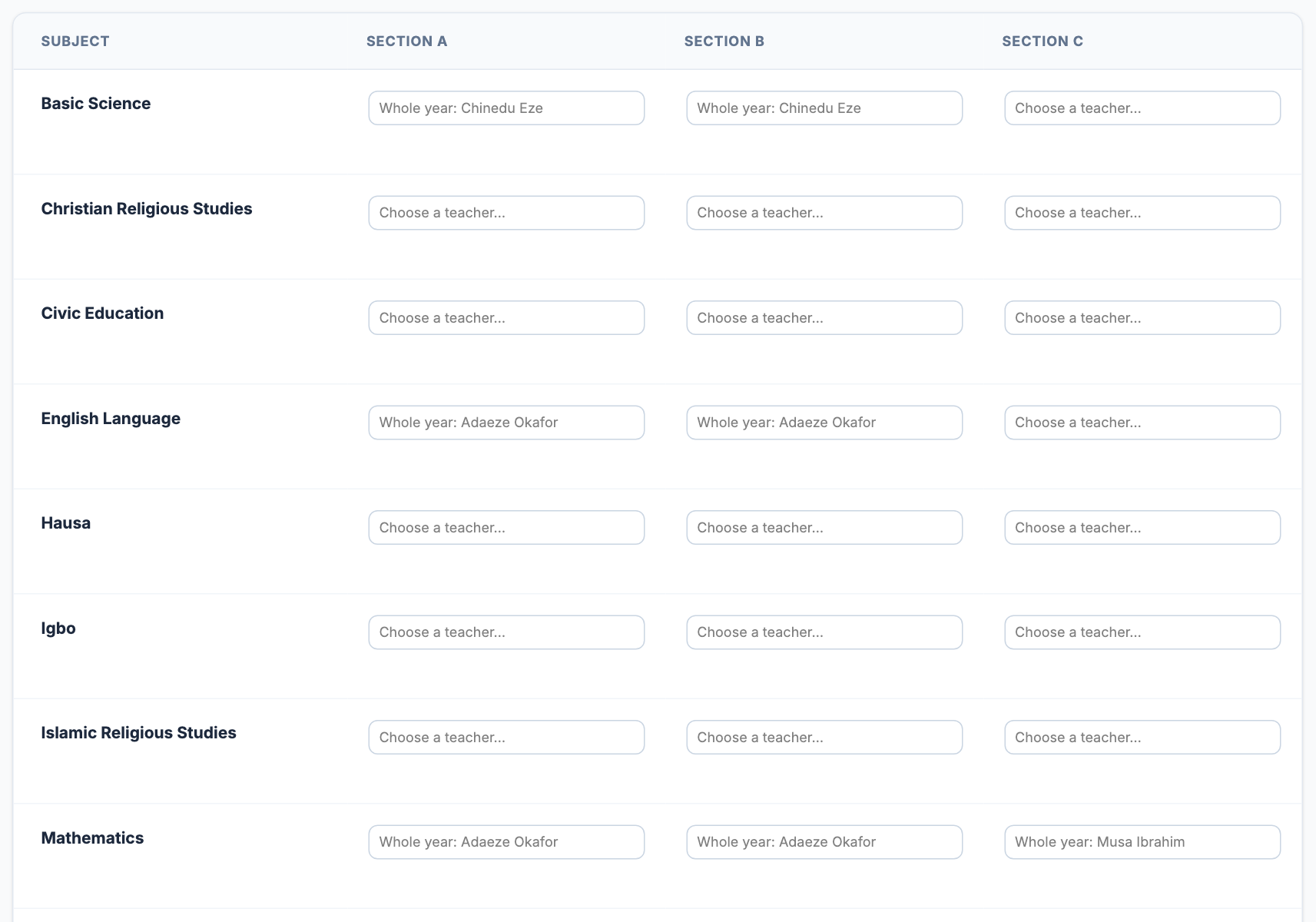The width and height of the screenshot is (1316, 922).
Task: Choose teacher for Igbo Section B
Action: pyautogui.click(x=824, y=632)
